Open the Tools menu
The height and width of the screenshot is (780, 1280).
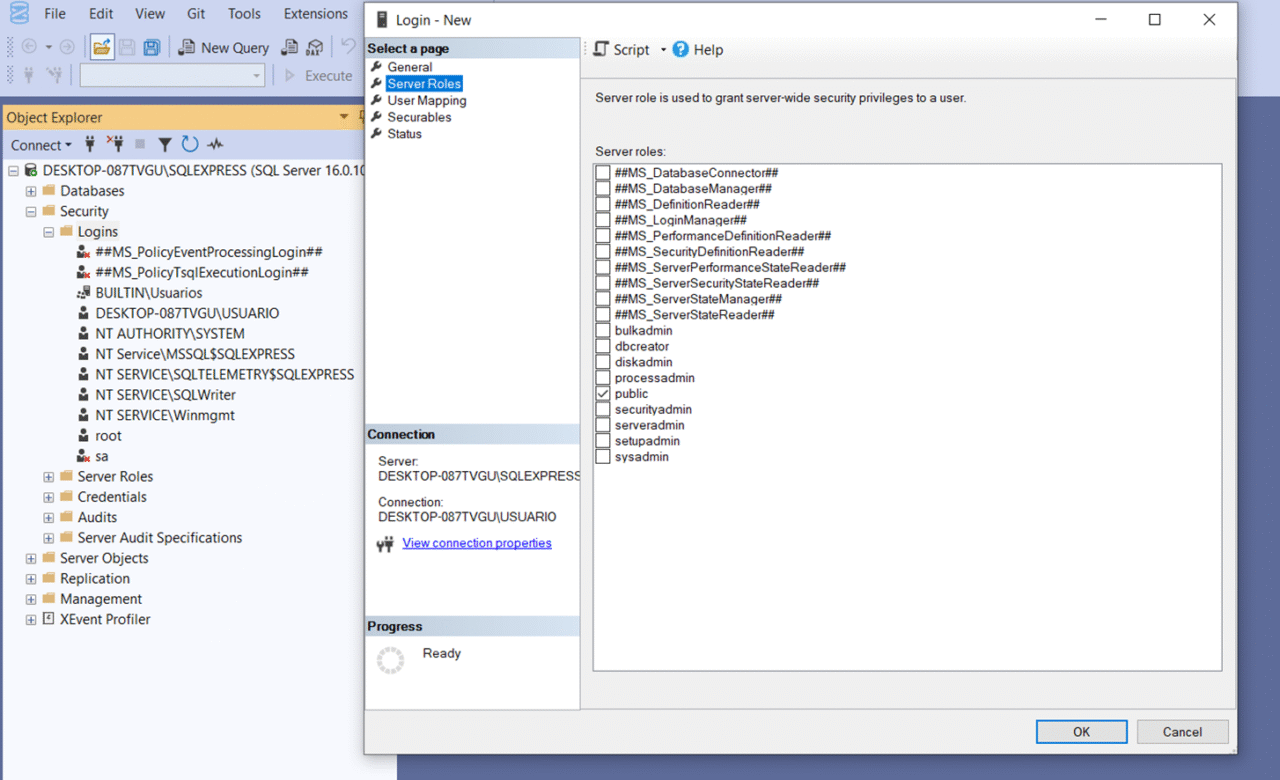(x=244, y=14)
